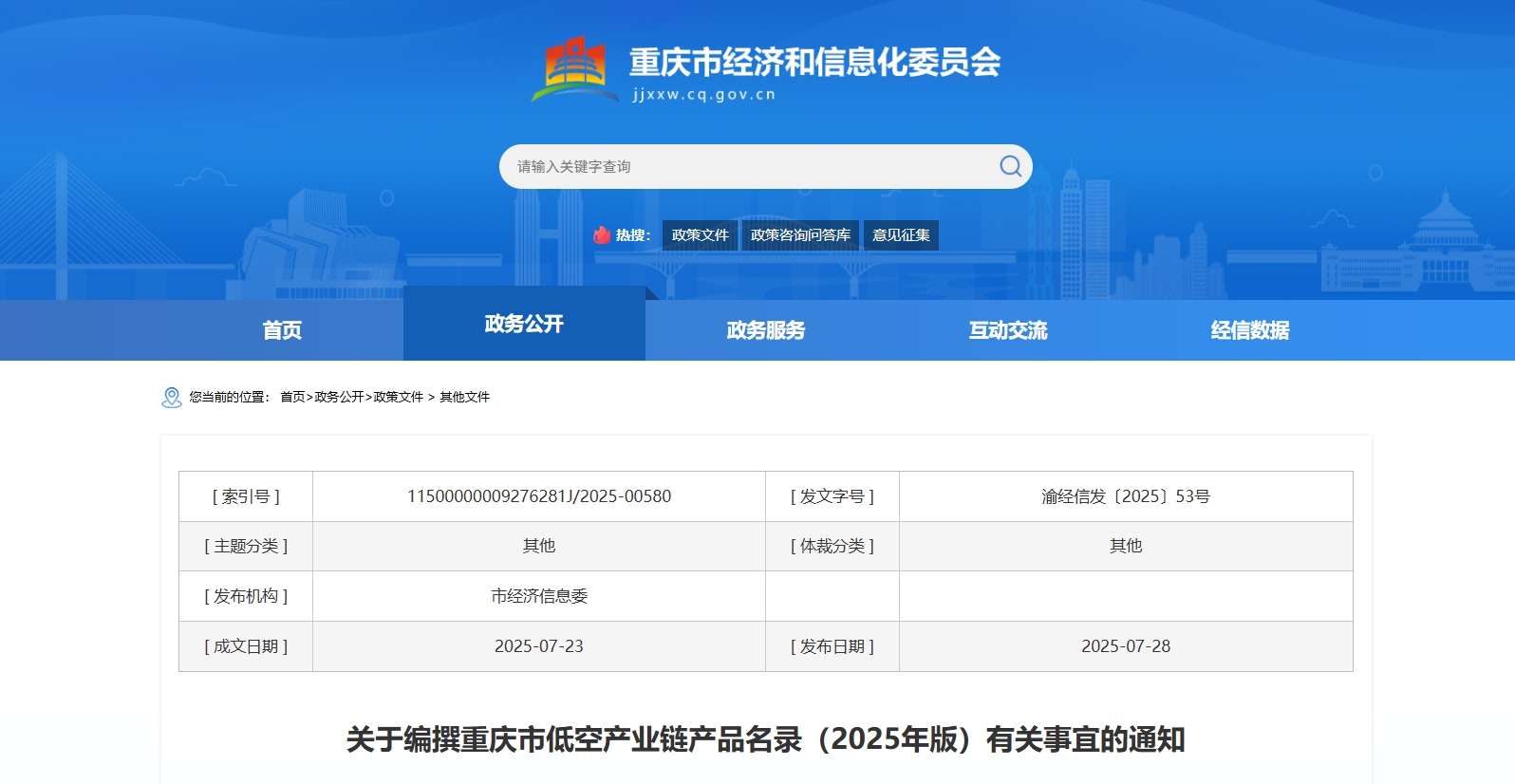Open 政策文件 in the breadcrumb trail
Screen dimensions: 1515x784
tap(399, 398)
